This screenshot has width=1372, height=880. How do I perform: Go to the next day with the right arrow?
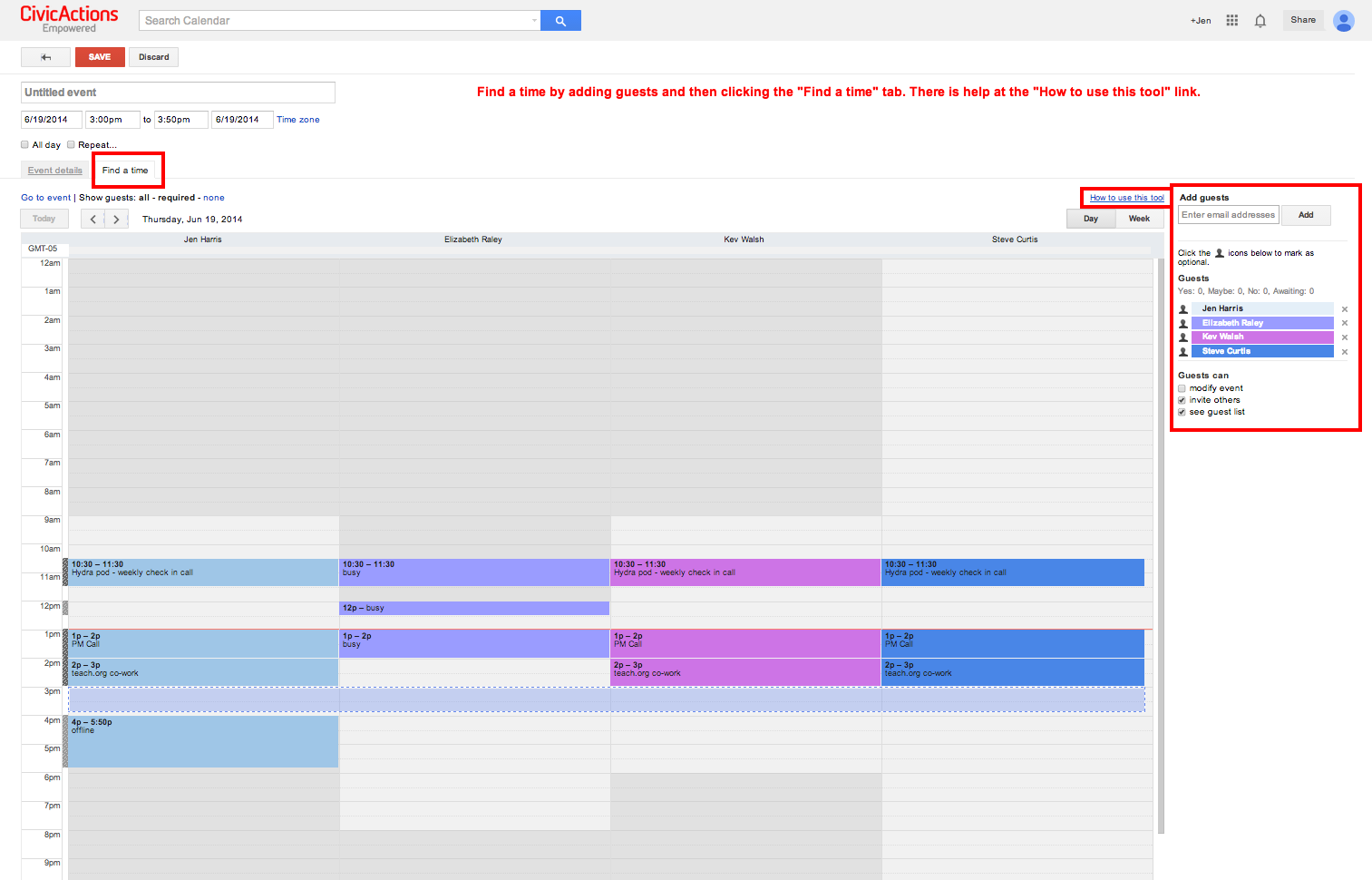point(116,218)
